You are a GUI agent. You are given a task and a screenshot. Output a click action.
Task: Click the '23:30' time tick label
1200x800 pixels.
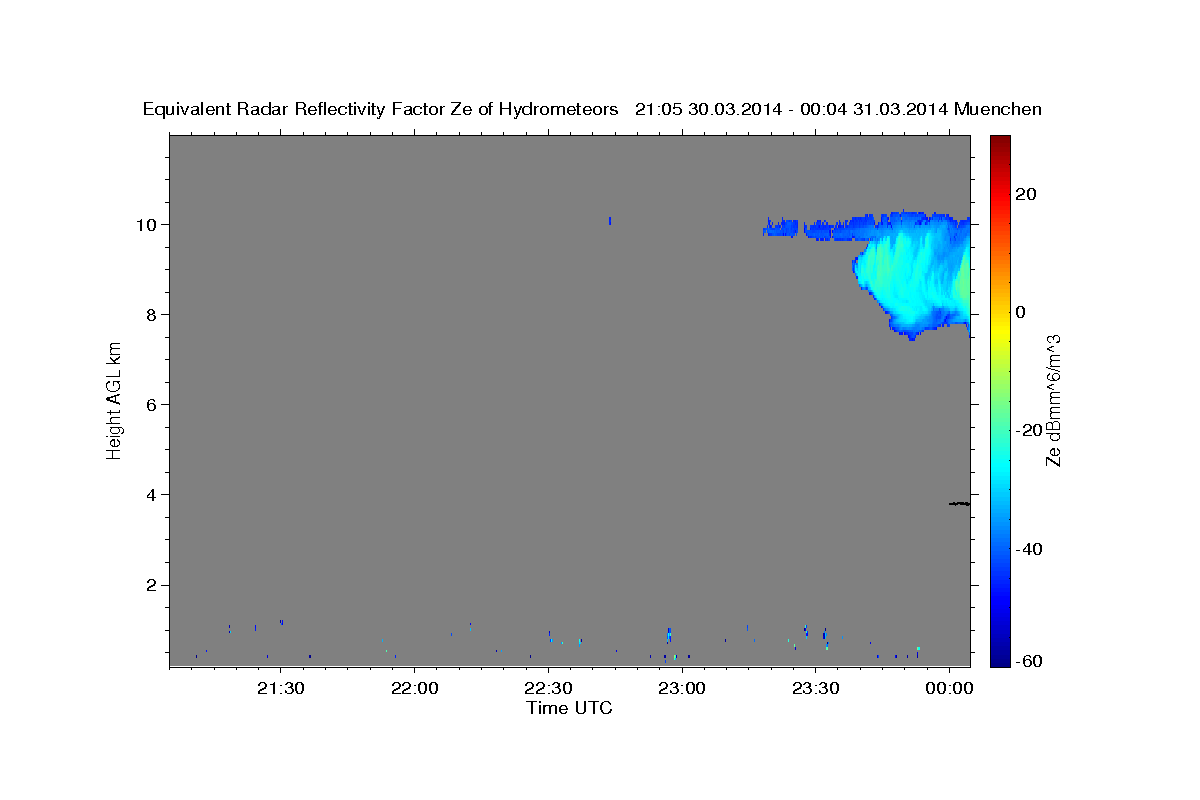(x=816, y=689)
